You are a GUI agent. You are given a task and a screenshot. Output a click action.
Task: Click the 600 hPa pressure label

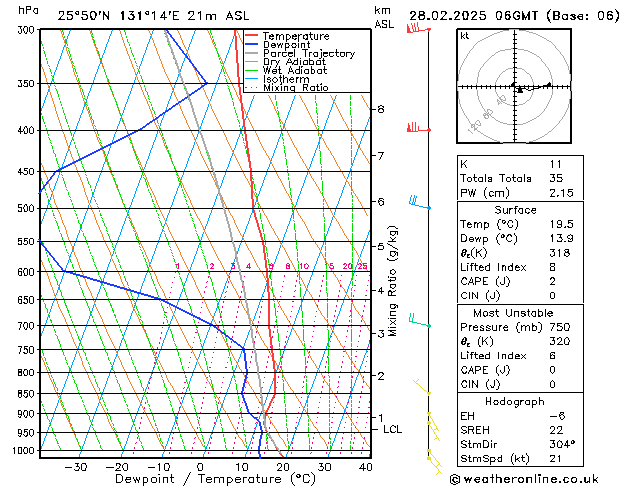pos(28,272)
